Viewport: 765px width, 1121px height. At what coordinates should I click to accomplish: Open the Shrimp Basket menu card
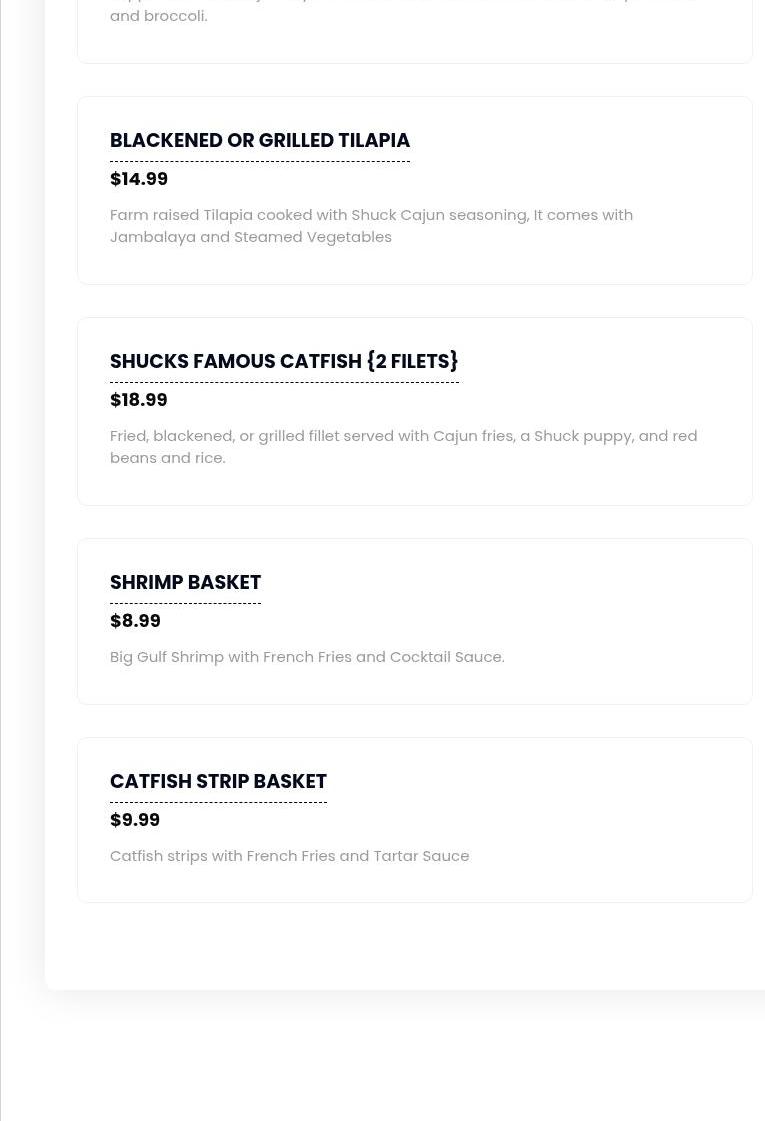(415, 621)
